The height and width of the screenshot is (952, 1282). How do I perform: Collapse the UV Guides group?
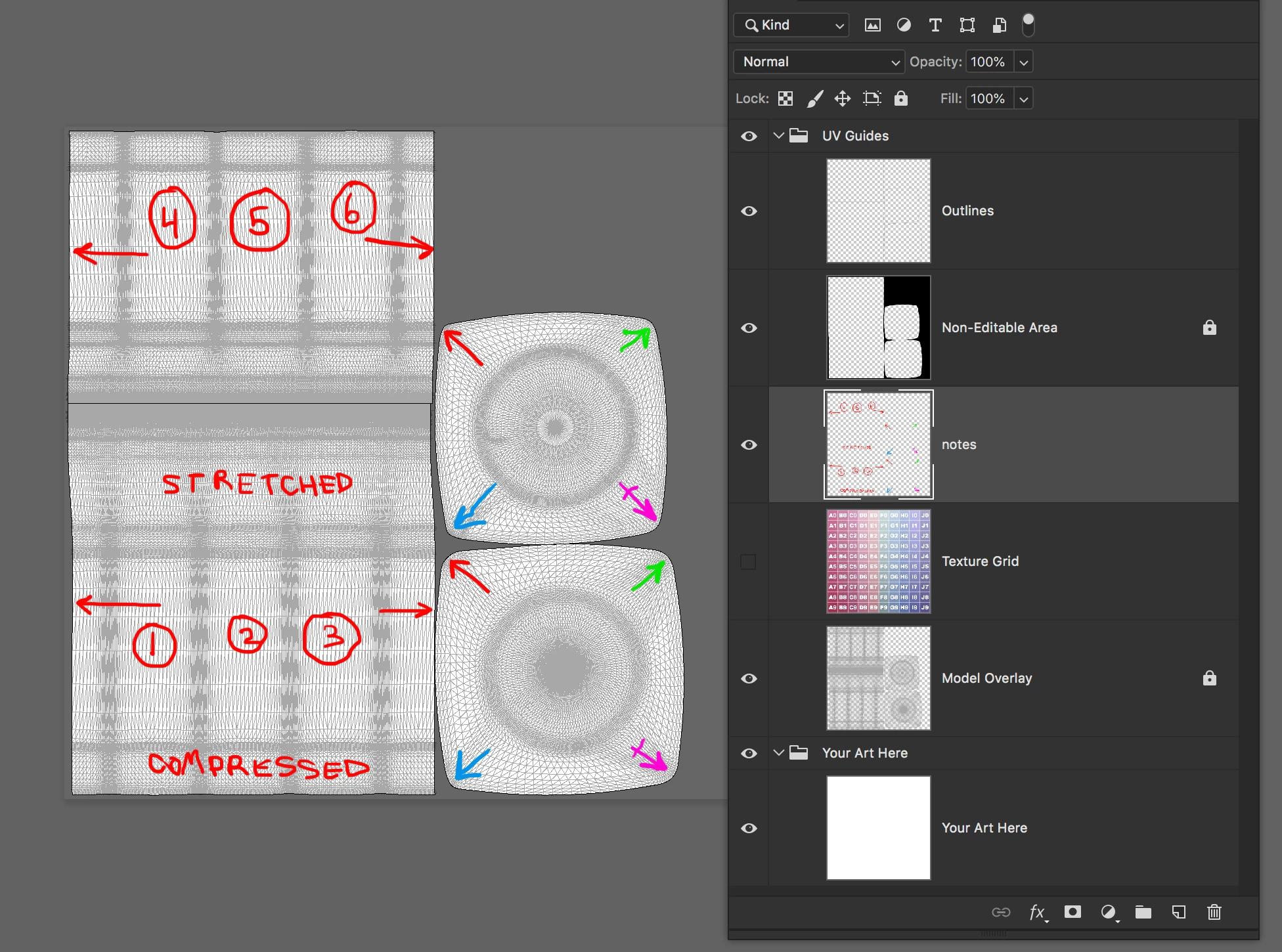[x=779, y=136]
